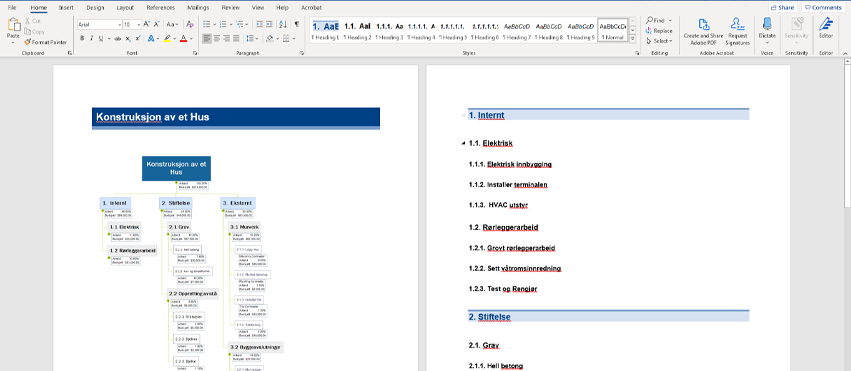Open the font size dropdown
Image resolution: width=851 pixels, height=371 pixels.
(x=139, y=24)
